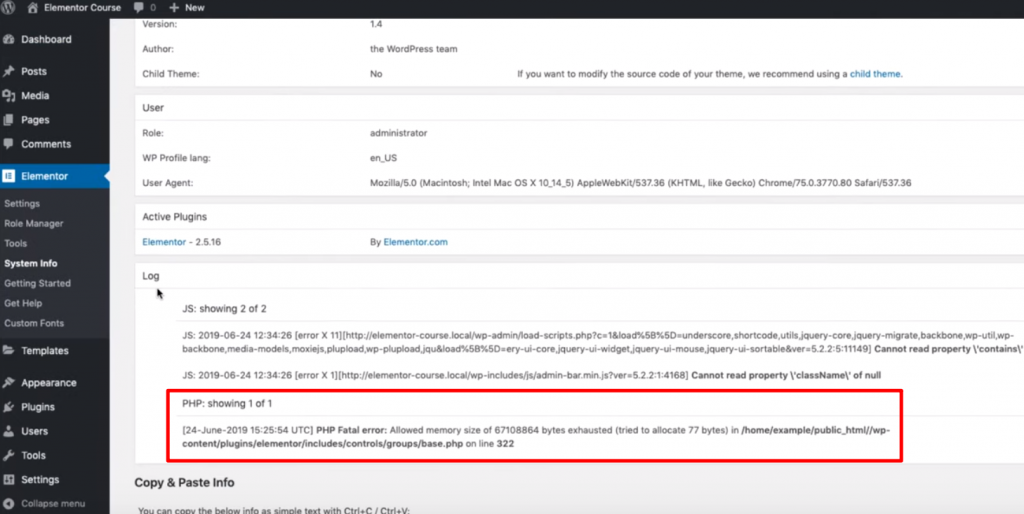Click the Elementor plugin name link

[x=164, y=242]
